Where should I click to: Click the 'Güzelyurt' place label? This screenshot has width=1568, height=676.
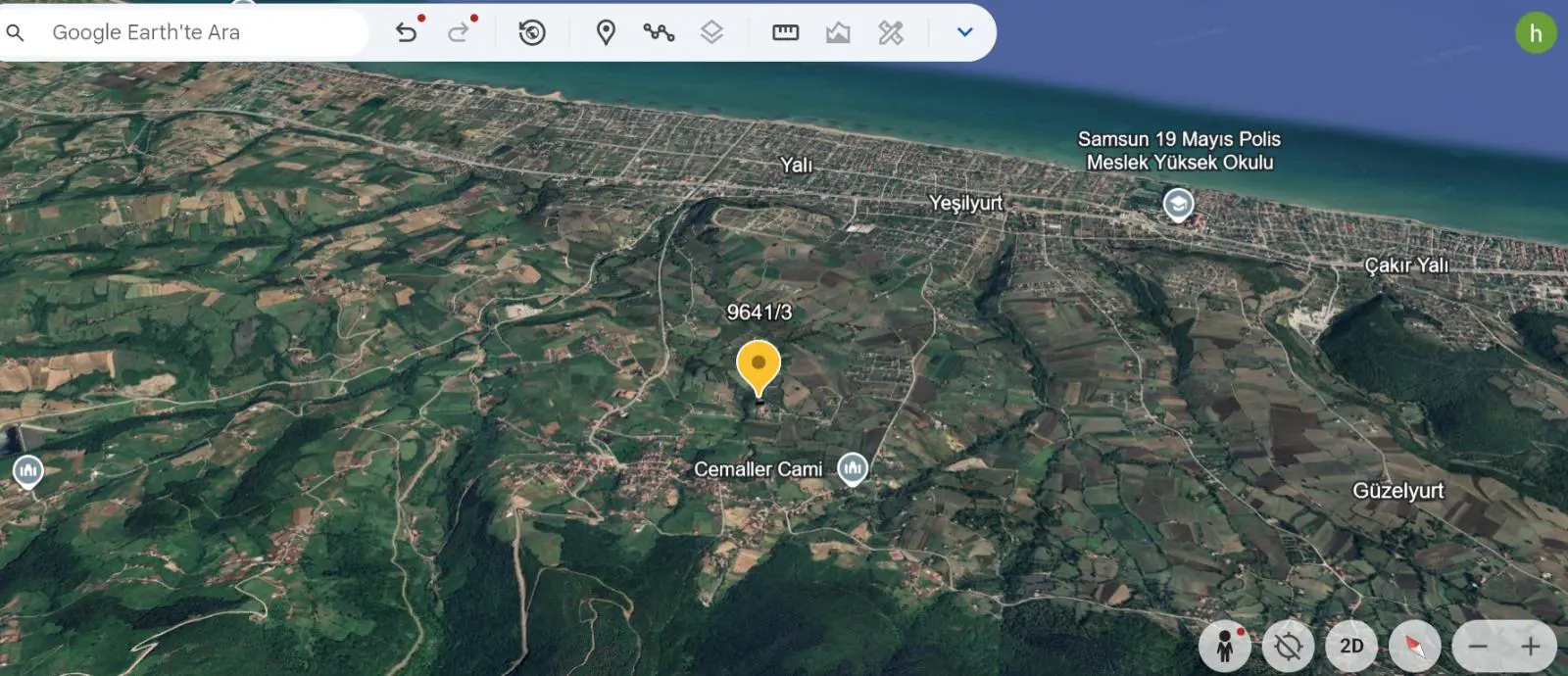(1398, 490)
